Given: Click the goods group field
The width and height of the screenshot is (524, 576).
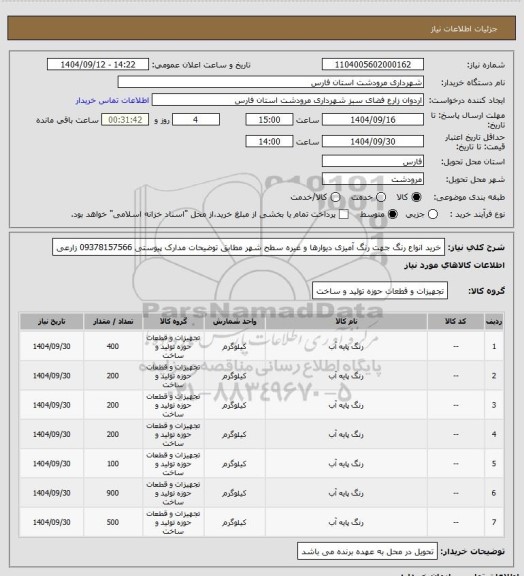Looking at the screenshot, I should [x=380, y=291].
